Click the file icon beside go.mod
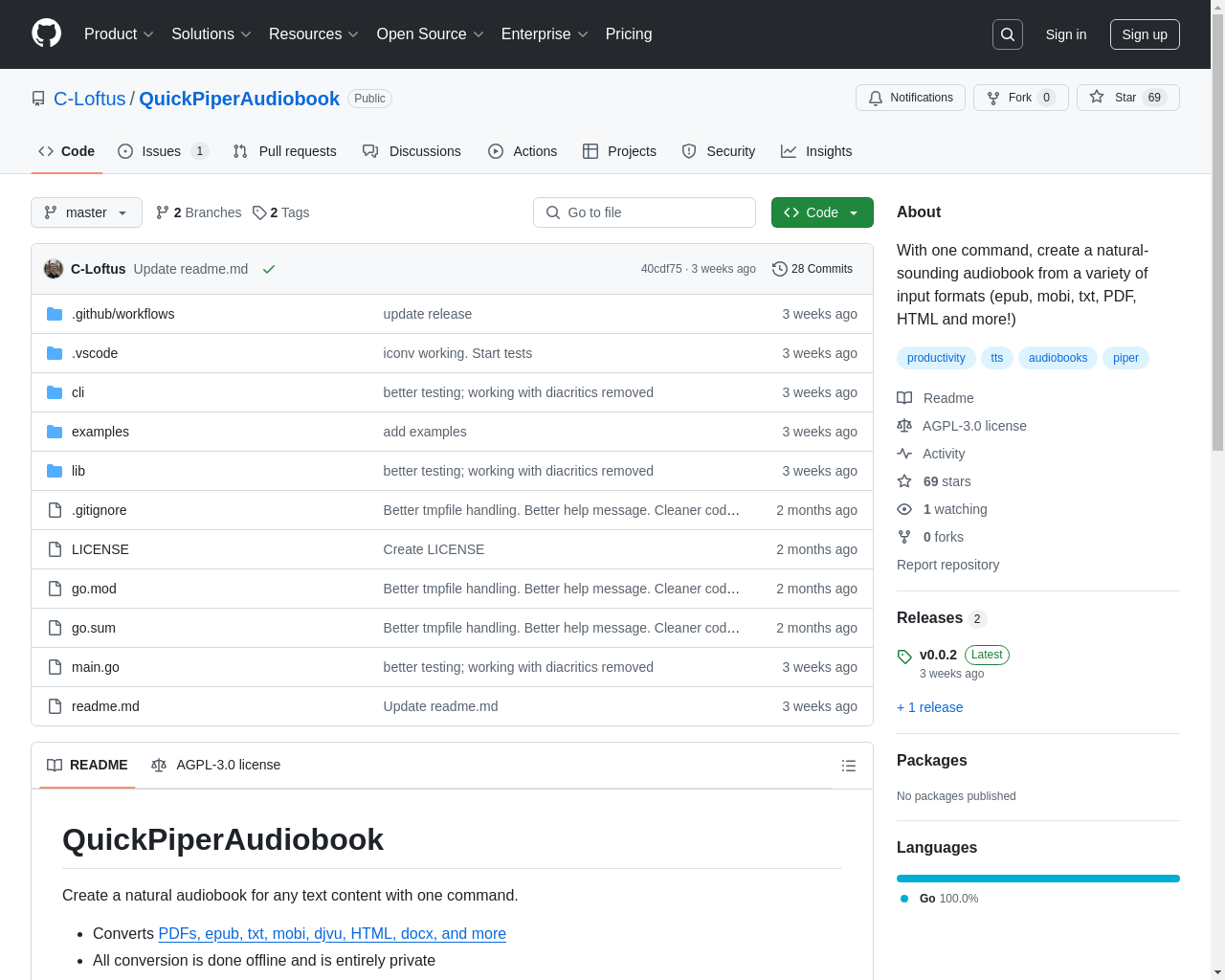 [55, 589]
